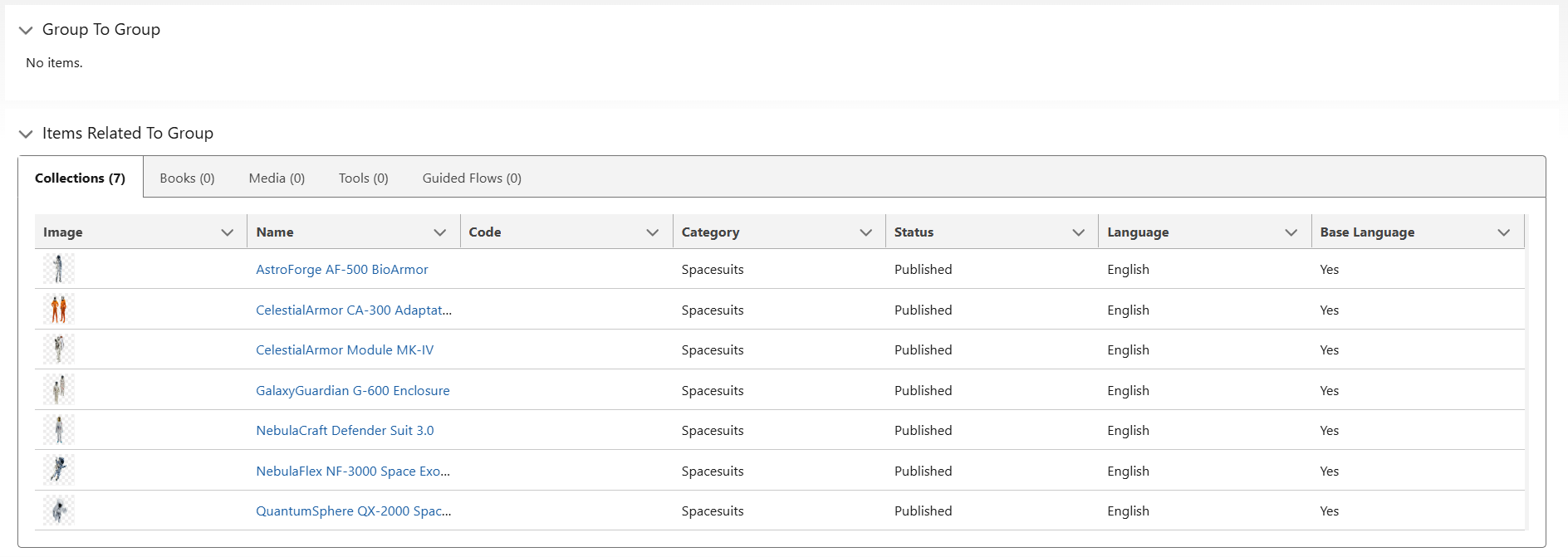This screenshot has height=557, width=1568.
Task: Click the QuantumSphere QX-2000 thumbnail image
Action: (58, 511)
